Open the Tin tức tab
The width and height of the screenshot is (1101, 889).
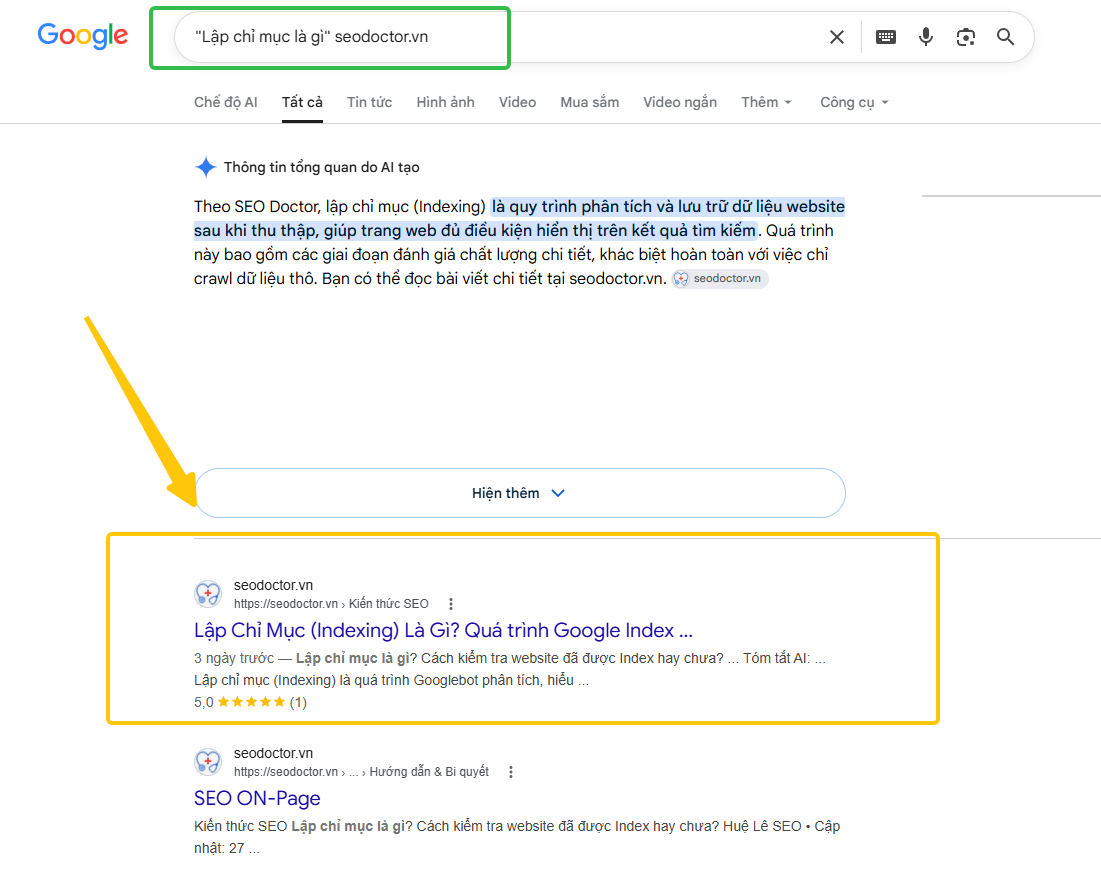[369, 103]
